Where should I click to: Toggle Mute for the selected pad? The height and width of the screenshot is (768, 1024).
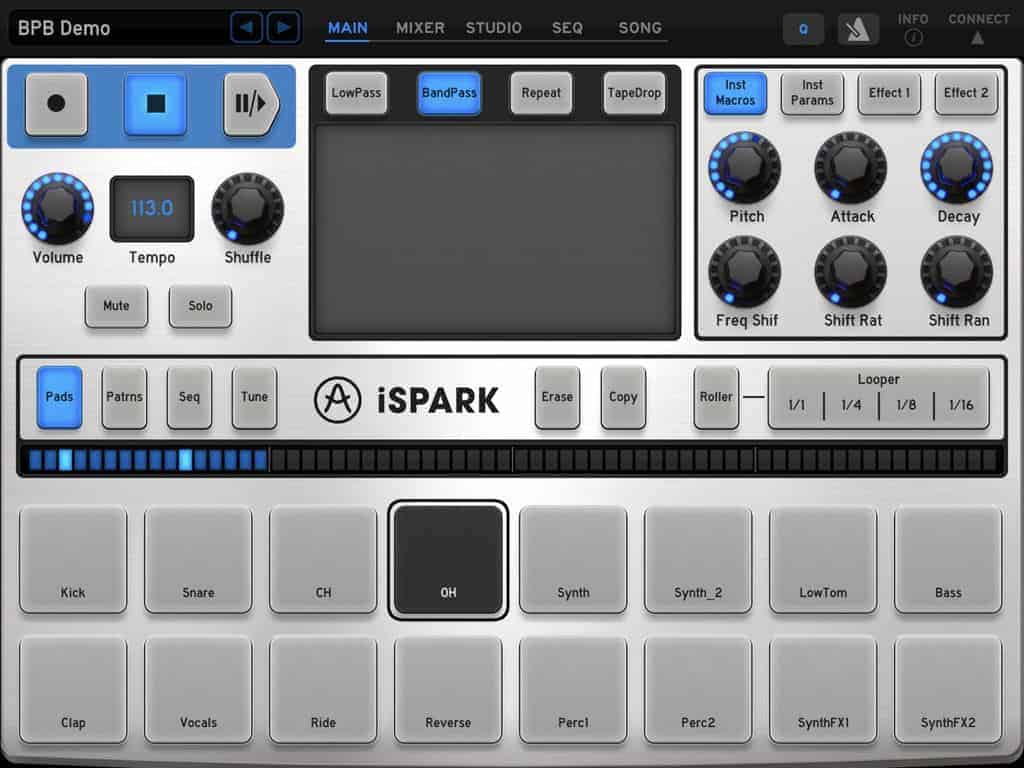[116, 306]
